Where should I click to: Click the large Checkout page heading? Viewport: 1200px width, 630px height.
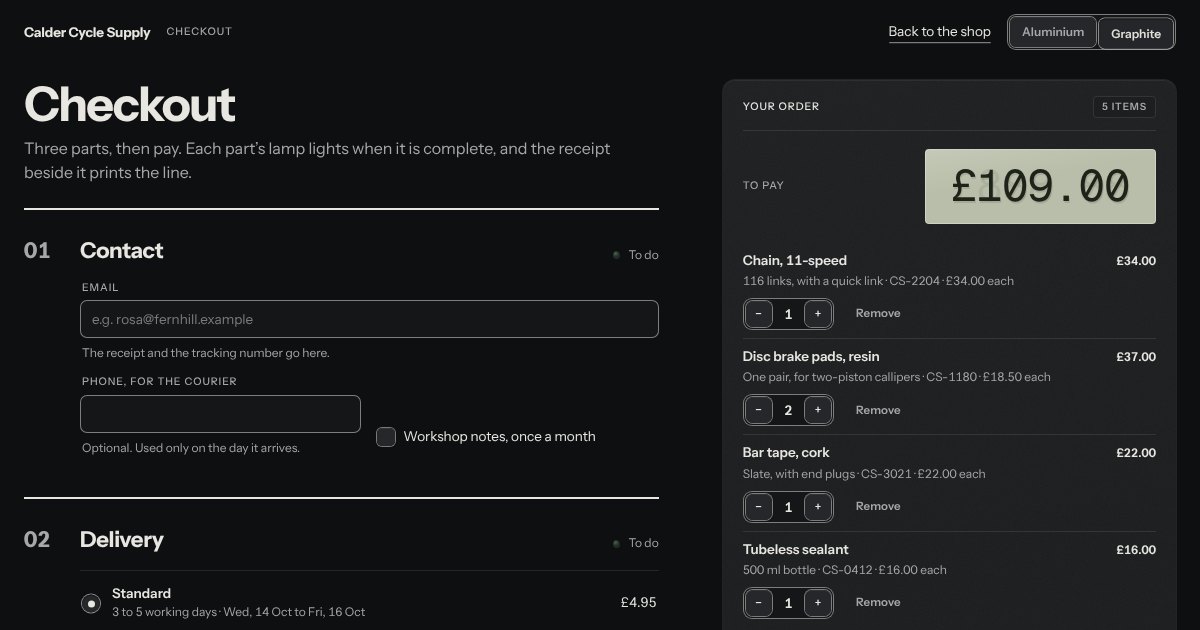click(x=130, y=105)
